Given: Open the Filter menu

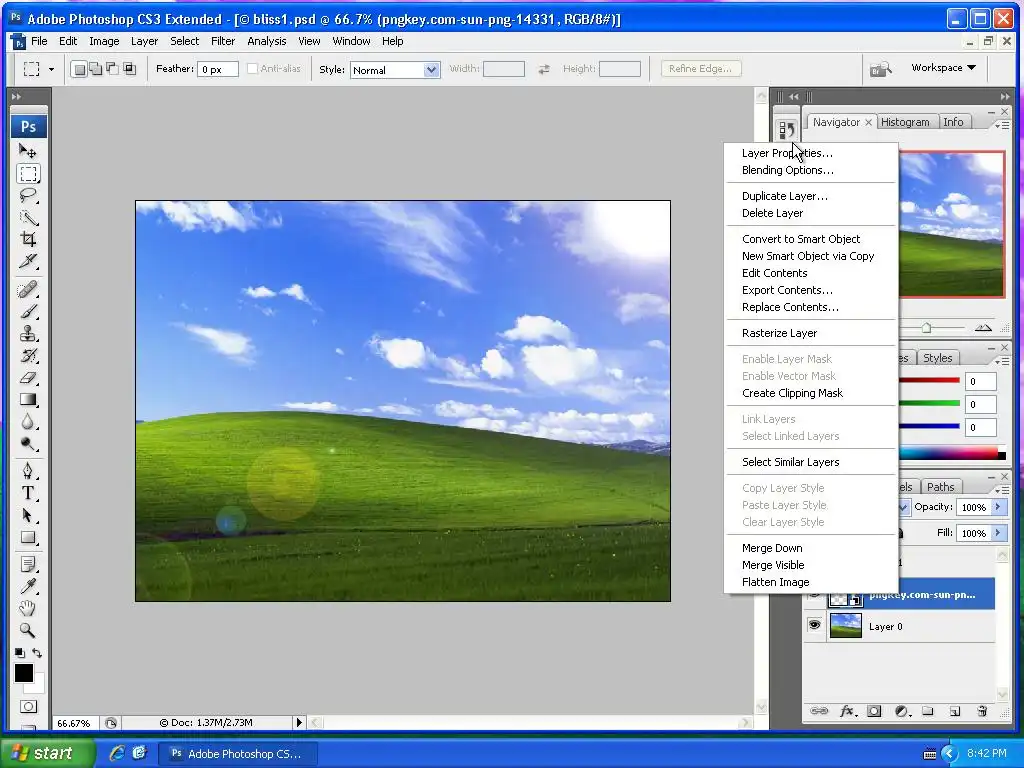Looking at the screenshot, I should 223,41.
